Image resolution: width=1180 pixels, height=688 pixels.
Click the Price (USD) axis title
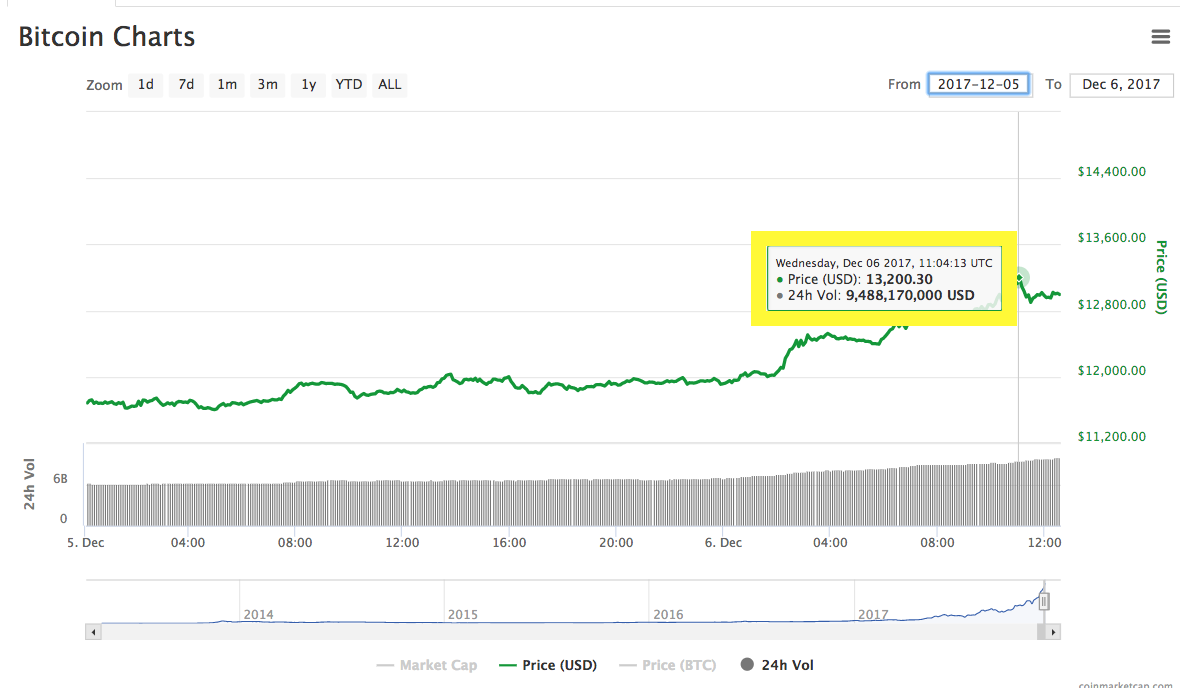(x=1161, y=277)
